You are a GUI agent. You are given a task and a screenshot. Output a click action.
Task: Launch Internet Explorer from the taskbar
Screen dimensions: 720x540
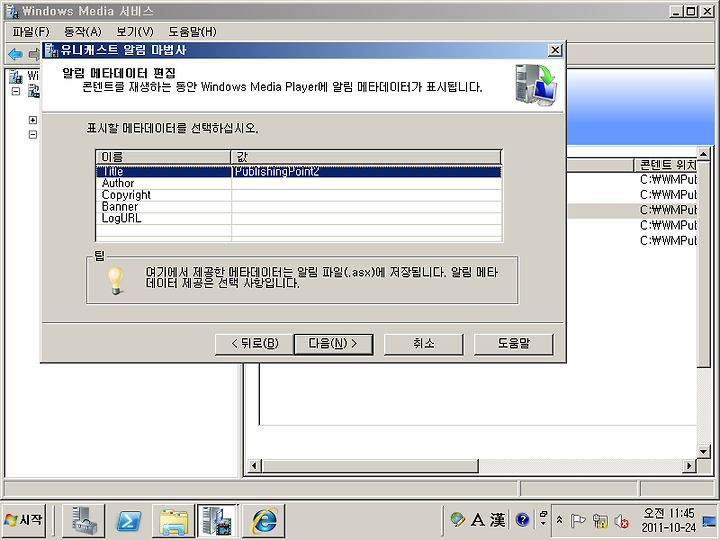click(x=264, y=520)
